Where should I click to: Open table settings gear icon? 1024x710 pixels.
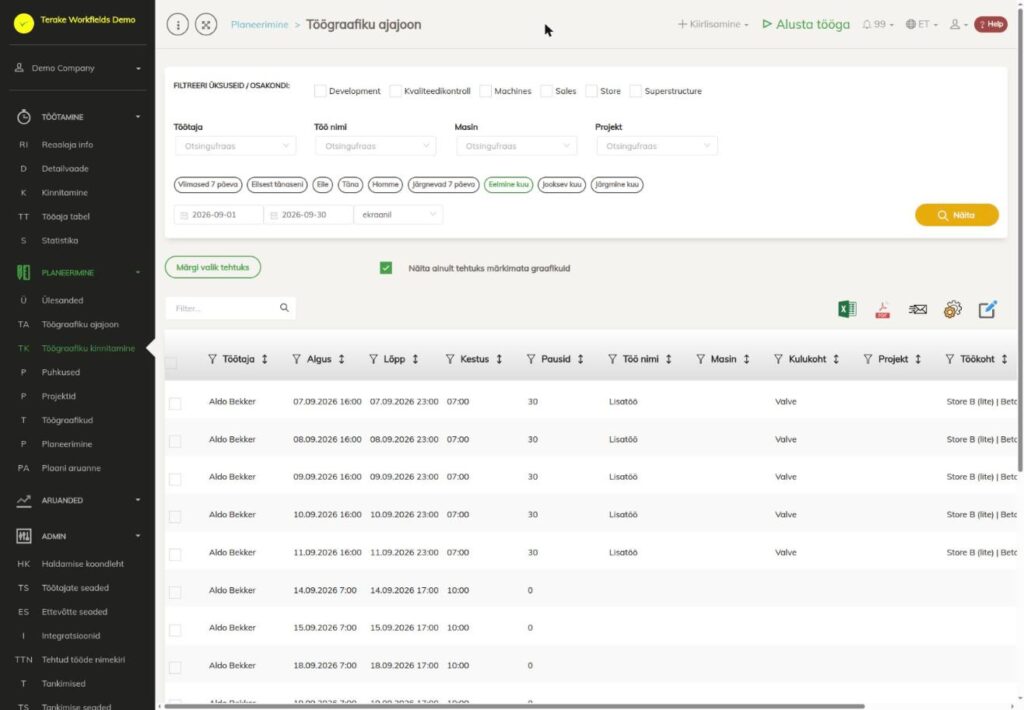pos(953,309)
